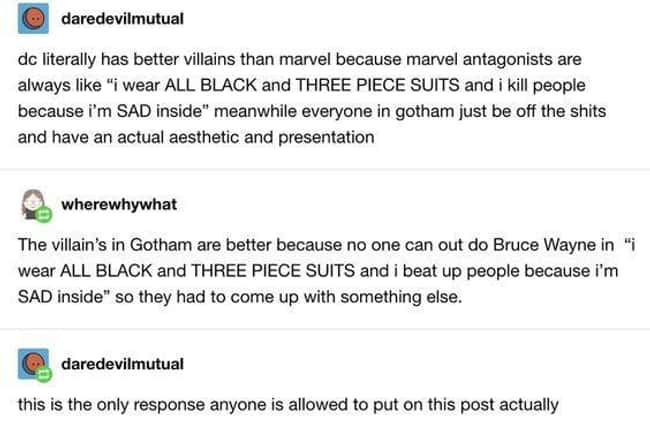Click daredevilmutual's avatar on the last reply
This screenshot has height=434, width=650.
[x=33, y=364]
